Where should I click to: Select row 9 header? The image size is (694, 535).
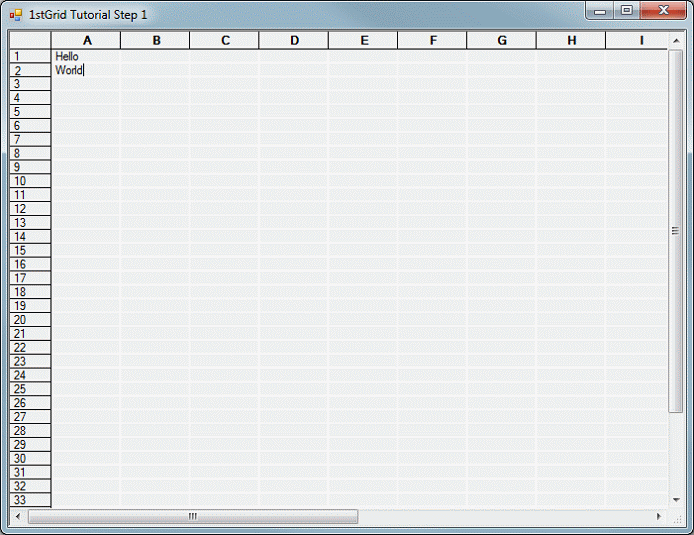30,167
